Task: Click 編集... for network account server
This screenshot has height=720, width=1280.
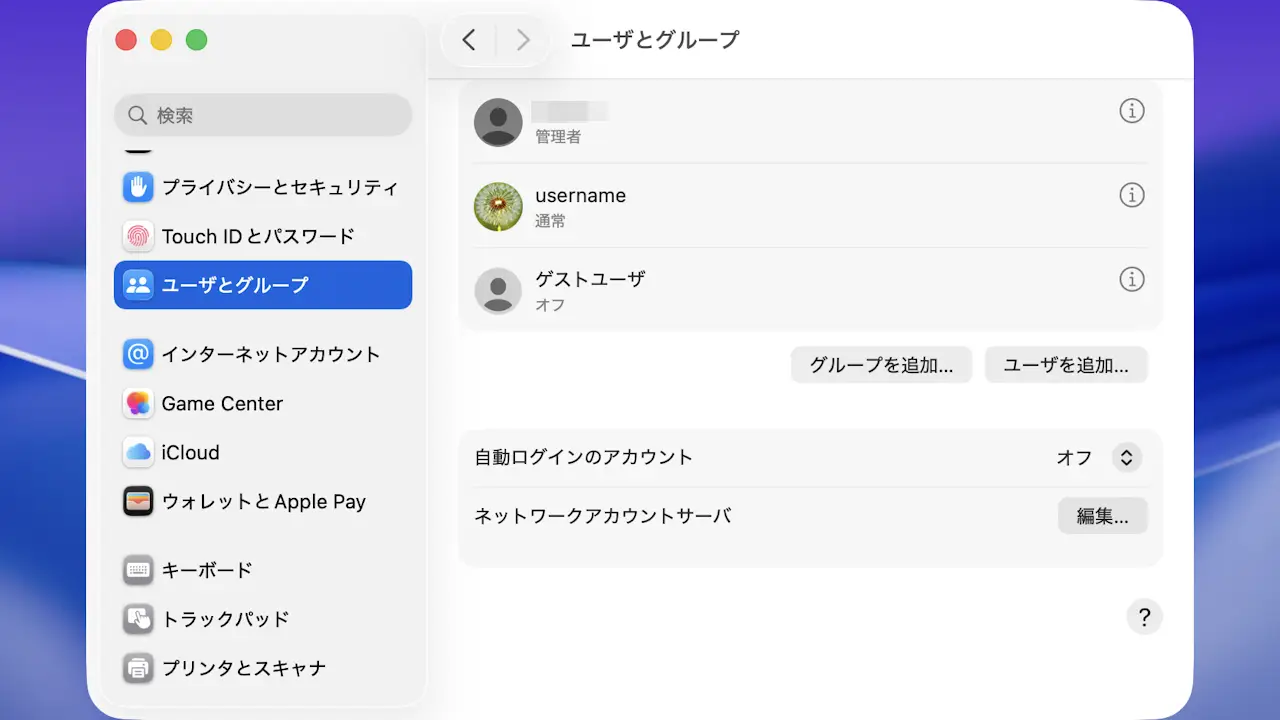Action: click(x=1102, y=516)
